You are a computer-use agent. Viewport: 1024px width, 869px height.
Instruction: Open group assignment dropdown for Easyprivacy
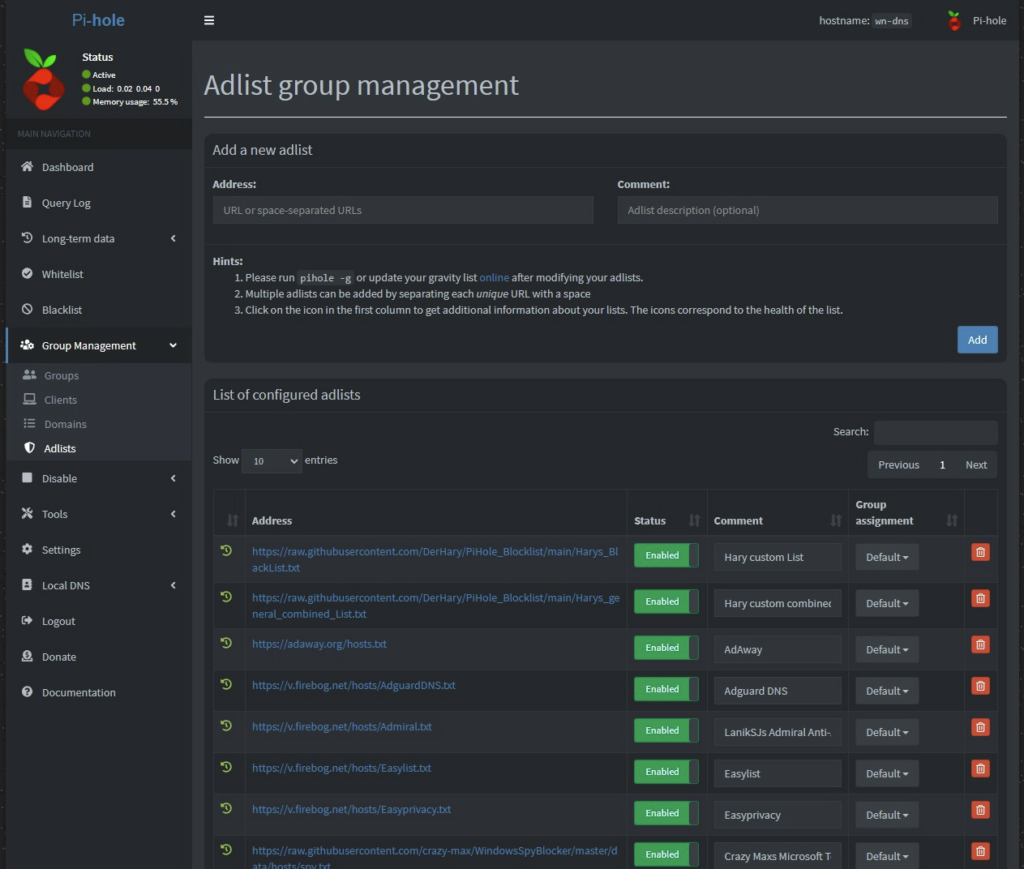pos(887,815)
